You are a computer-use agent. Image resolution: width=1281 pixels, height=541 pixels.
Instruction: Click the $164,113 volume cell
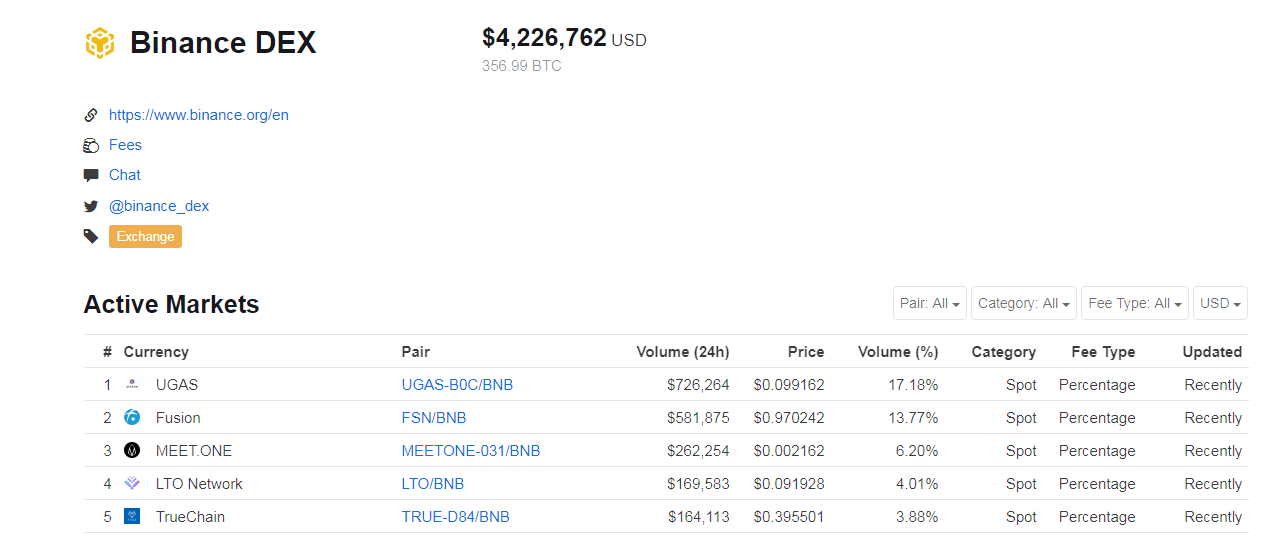tap(699, 517)
